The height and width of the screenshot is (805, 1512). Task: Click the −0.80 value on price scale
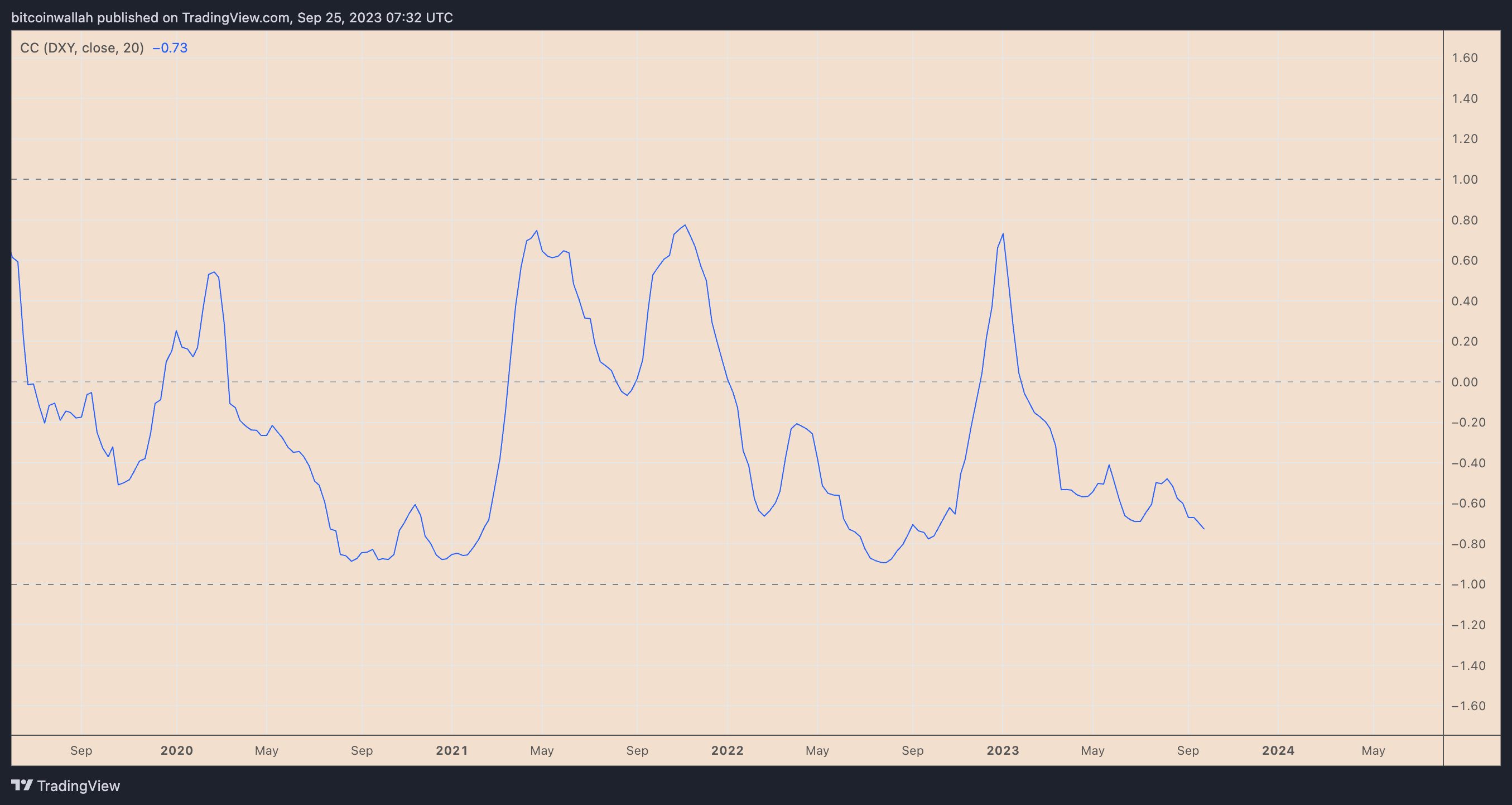click(1468, 544)
